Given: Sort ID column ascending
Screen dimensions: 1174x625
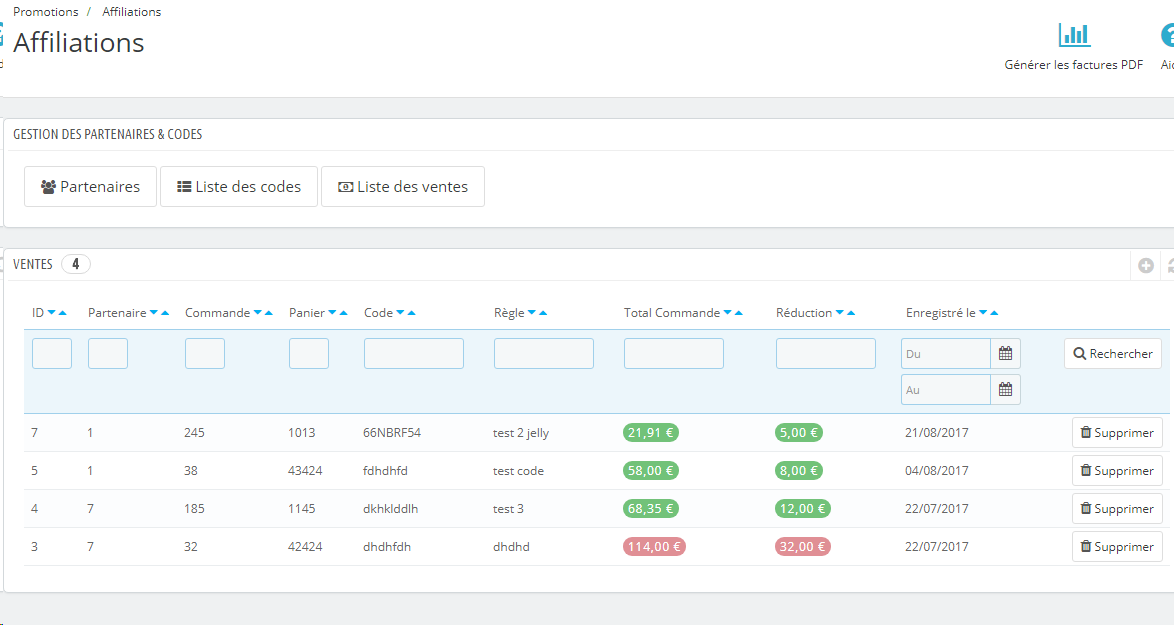Looking at the screenshot, I should (63, 313).
